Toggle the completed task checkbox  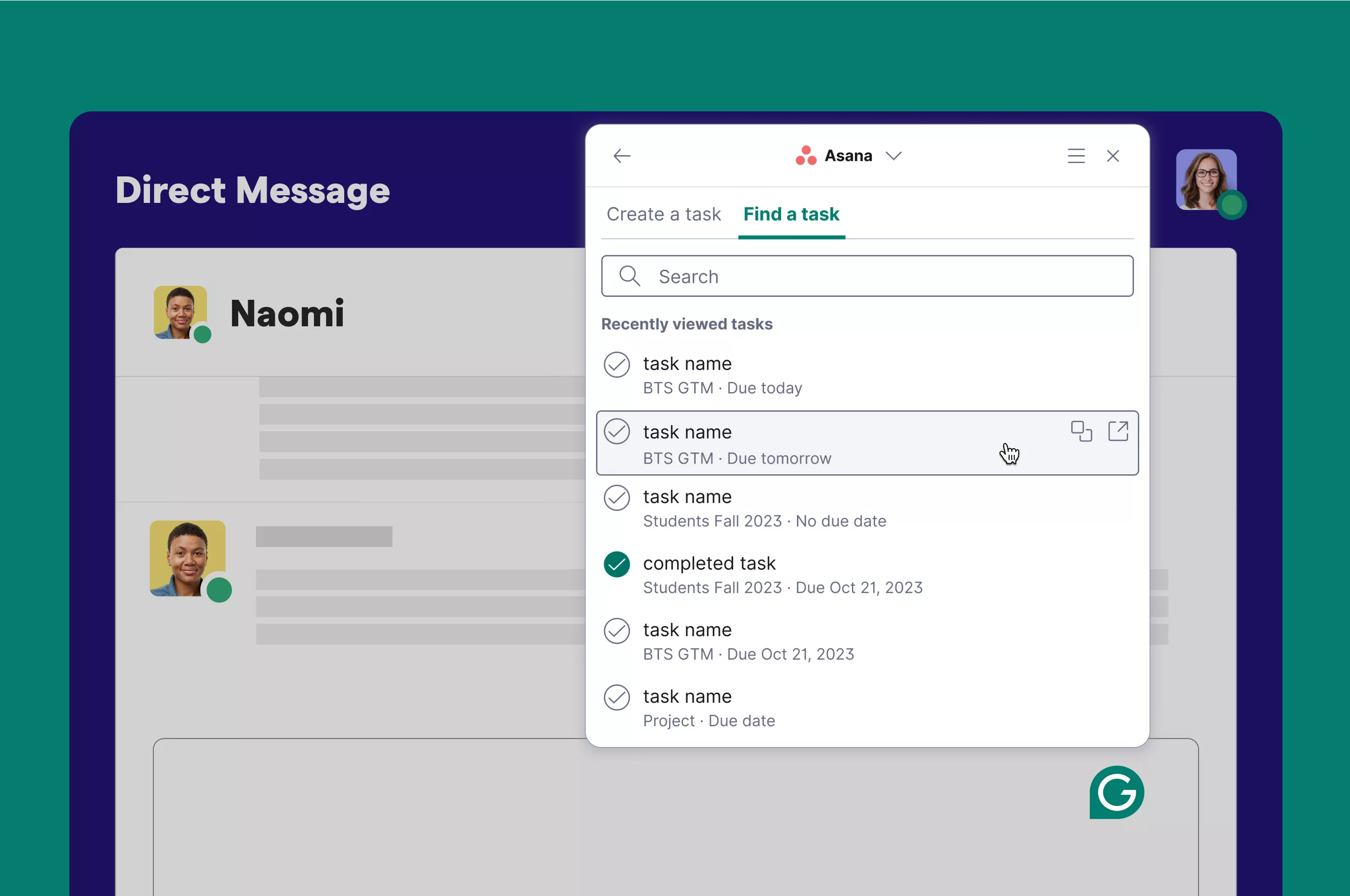(x=617, y=563)
